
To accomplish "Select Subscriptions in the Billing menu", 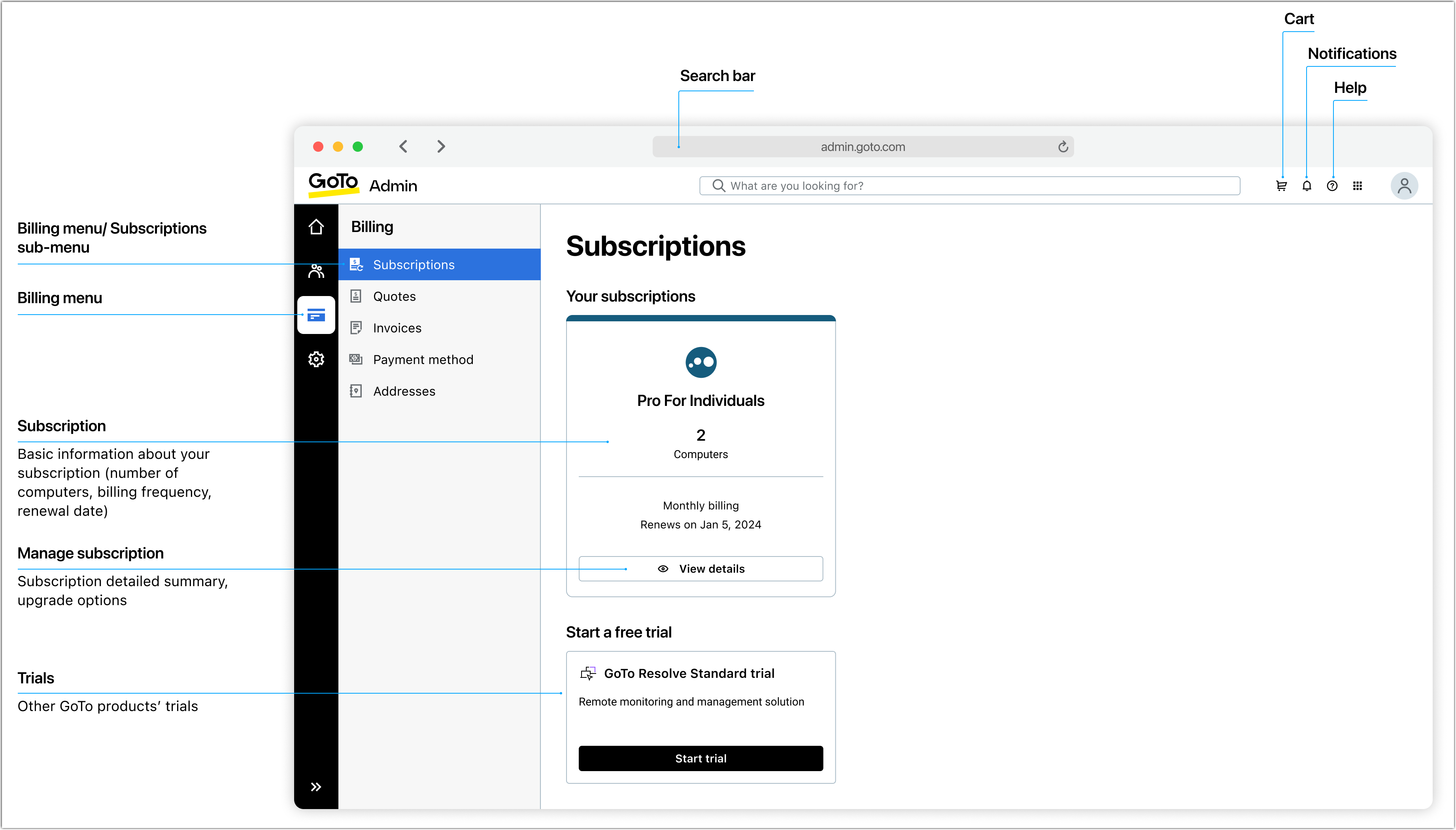I will point(440,264).
